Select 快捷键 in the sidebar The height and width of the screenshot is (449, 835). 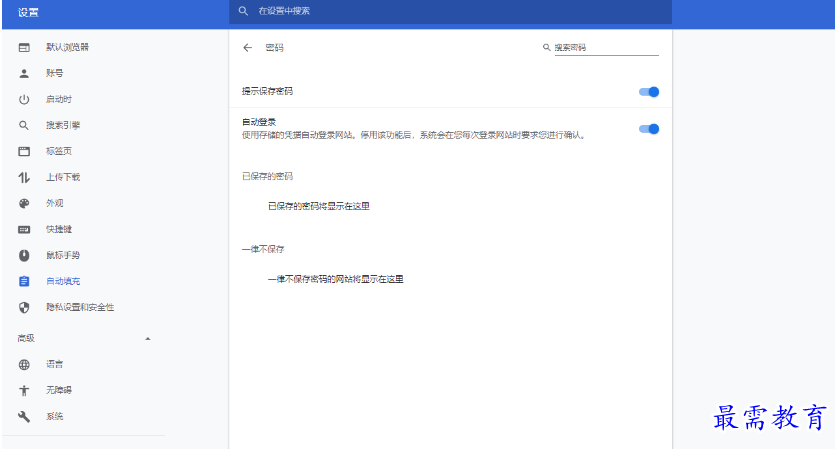(59, 230)
